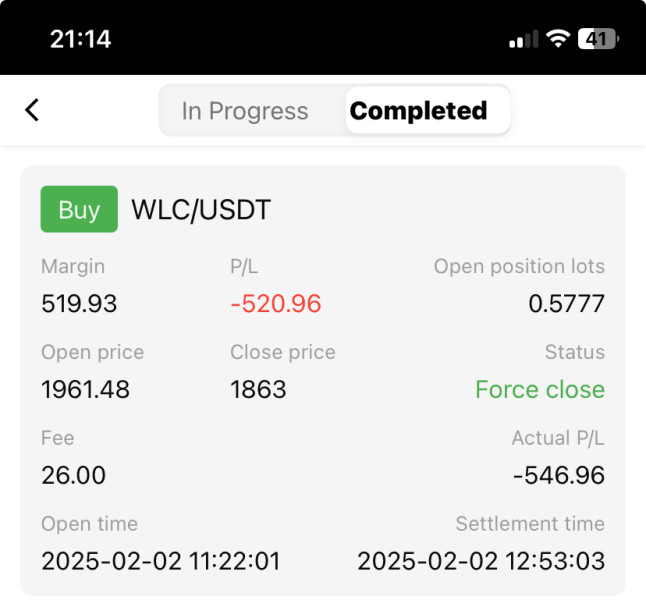Tap the open position lots value 0.5777

tap(566, 304)
